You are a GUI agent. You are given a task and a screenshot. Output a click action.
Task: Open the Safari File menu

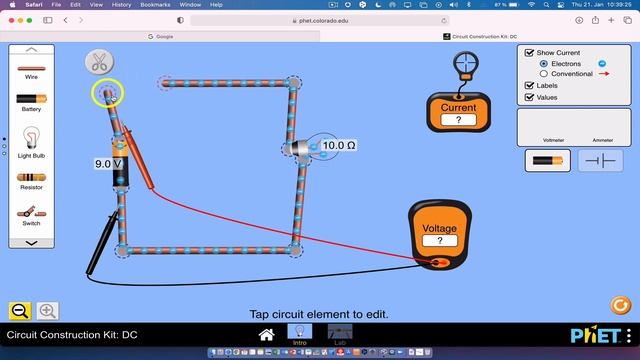pos(56,5)
